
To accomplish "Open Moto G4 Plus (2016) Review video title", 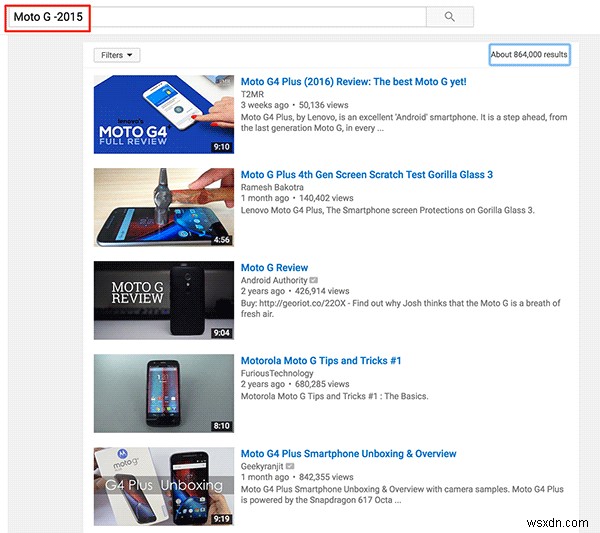I will click(354, 81).
